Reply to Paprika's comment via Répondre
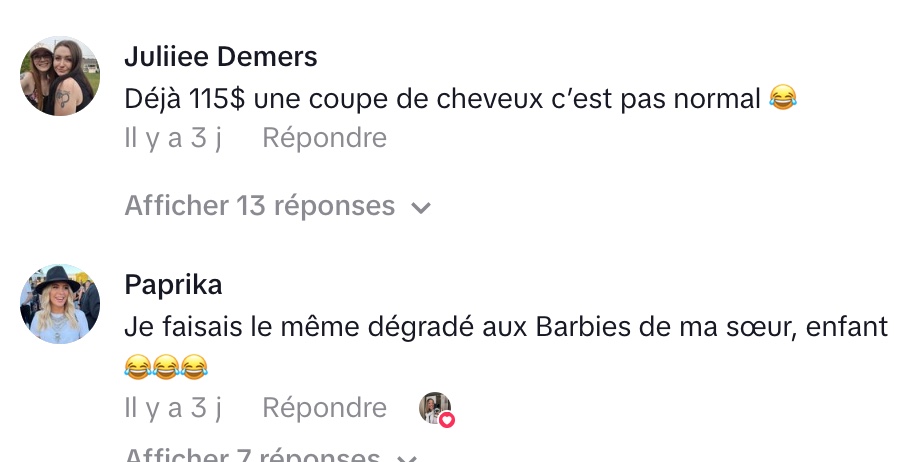The image size is (910, 462). point(324,407)
